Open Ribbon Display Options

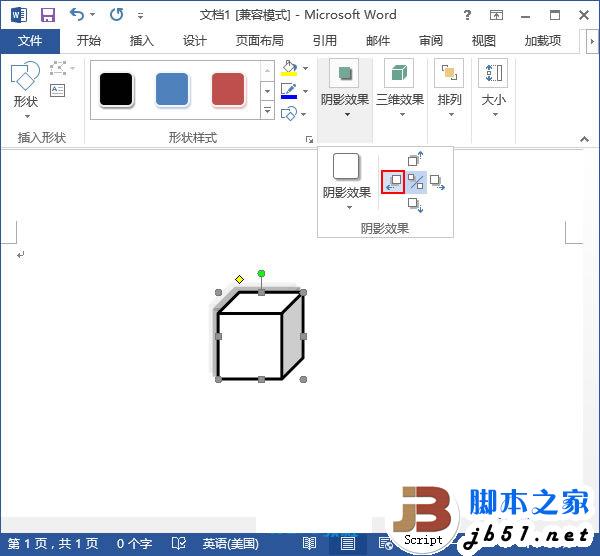pyautogui.click(x=496, y=15)
